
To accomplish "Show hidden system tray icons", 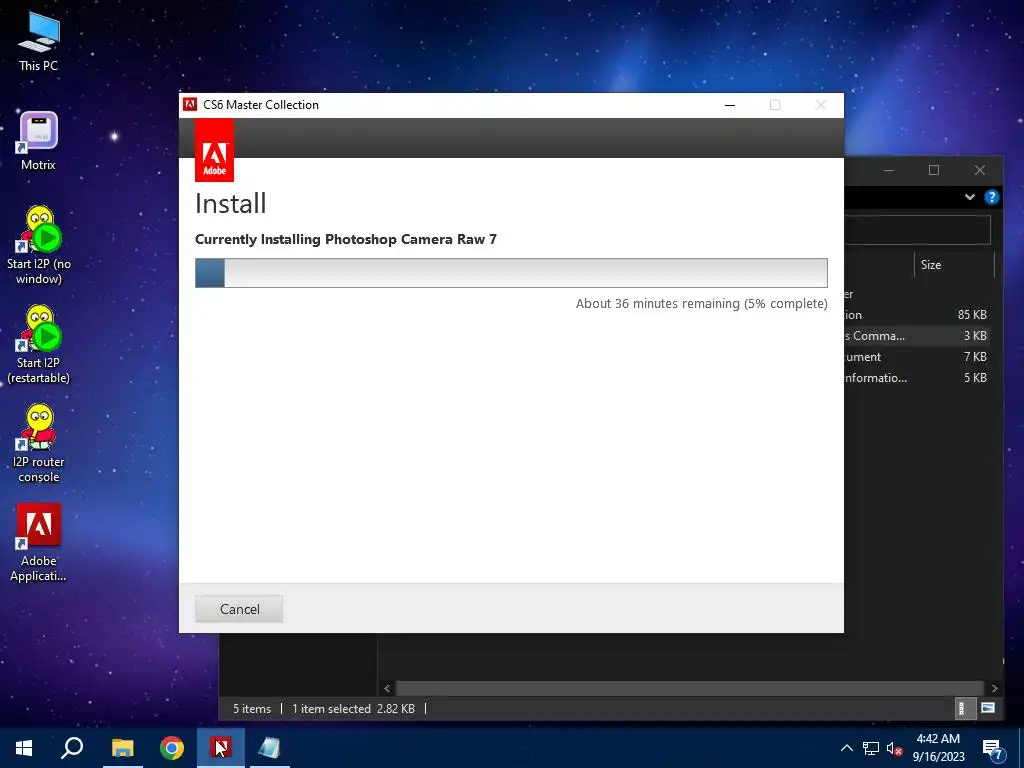I will 846,748.
